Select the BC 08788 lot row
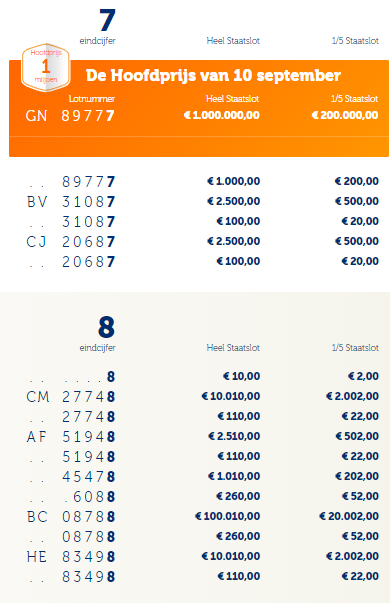This screenshot has width=390, height=603. click(x=203, y=516)
